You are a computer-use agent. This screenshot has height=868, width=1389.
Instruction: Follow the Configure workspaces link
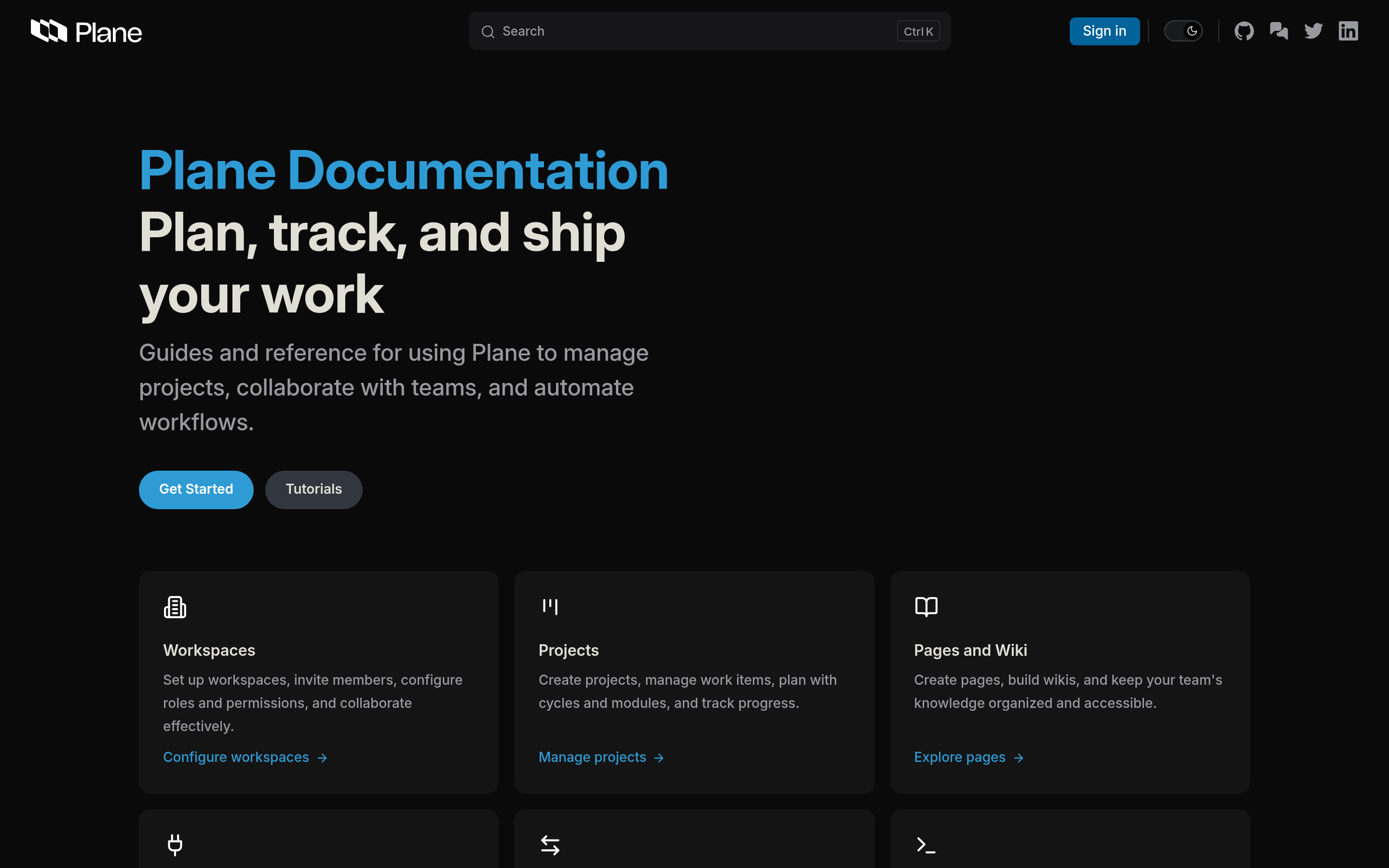pyautogui.click(x=245, y=757)
